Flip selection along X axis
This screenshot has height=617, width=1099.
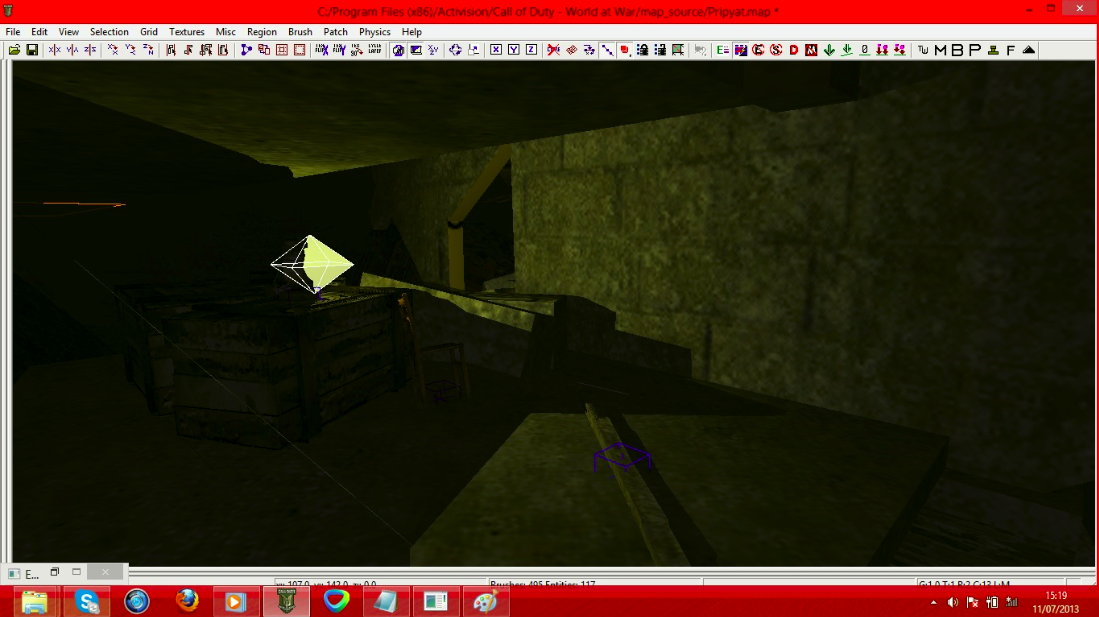tap(54, 50)
